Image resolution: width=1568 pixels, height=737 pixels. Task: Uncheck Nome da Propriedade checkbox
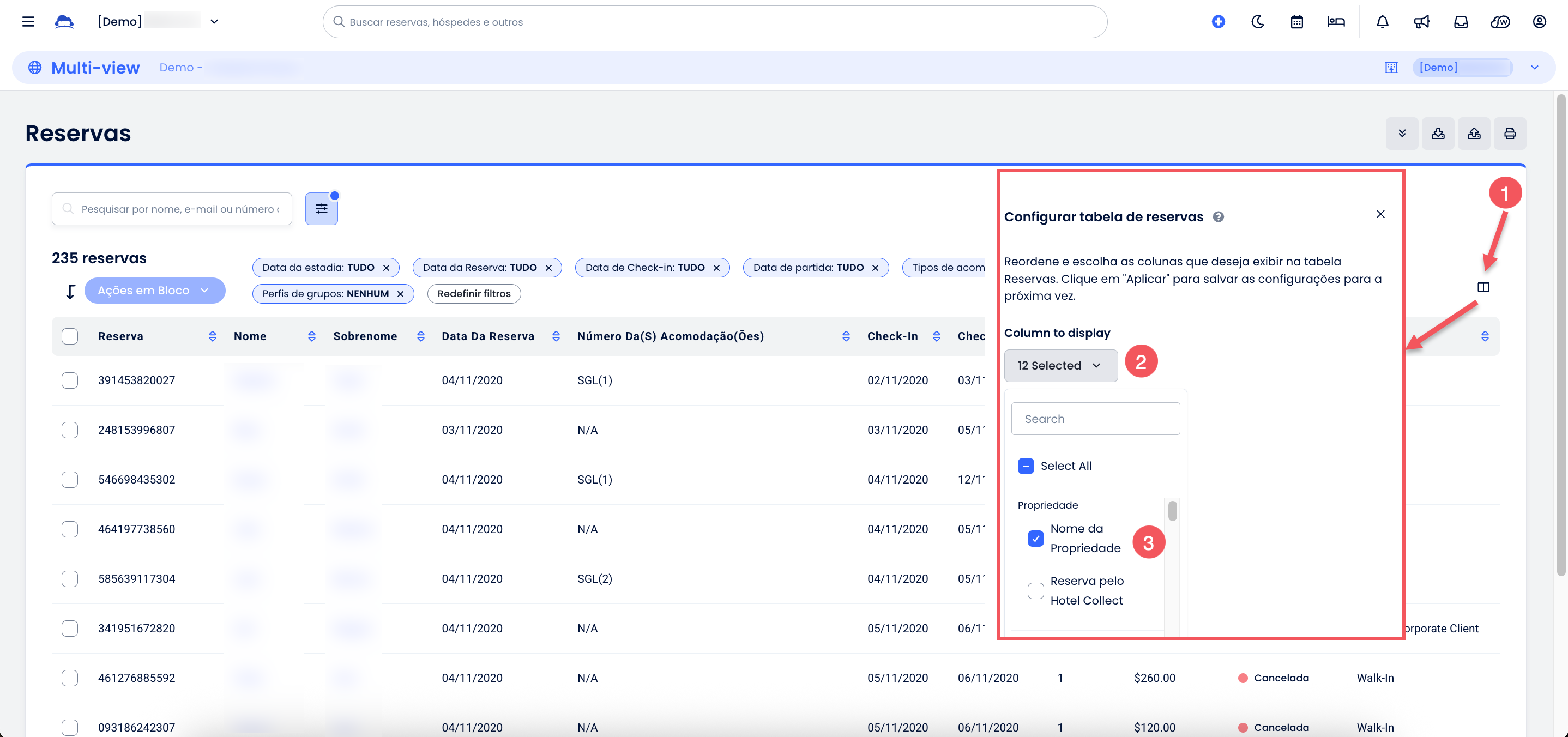(1035, 539)
